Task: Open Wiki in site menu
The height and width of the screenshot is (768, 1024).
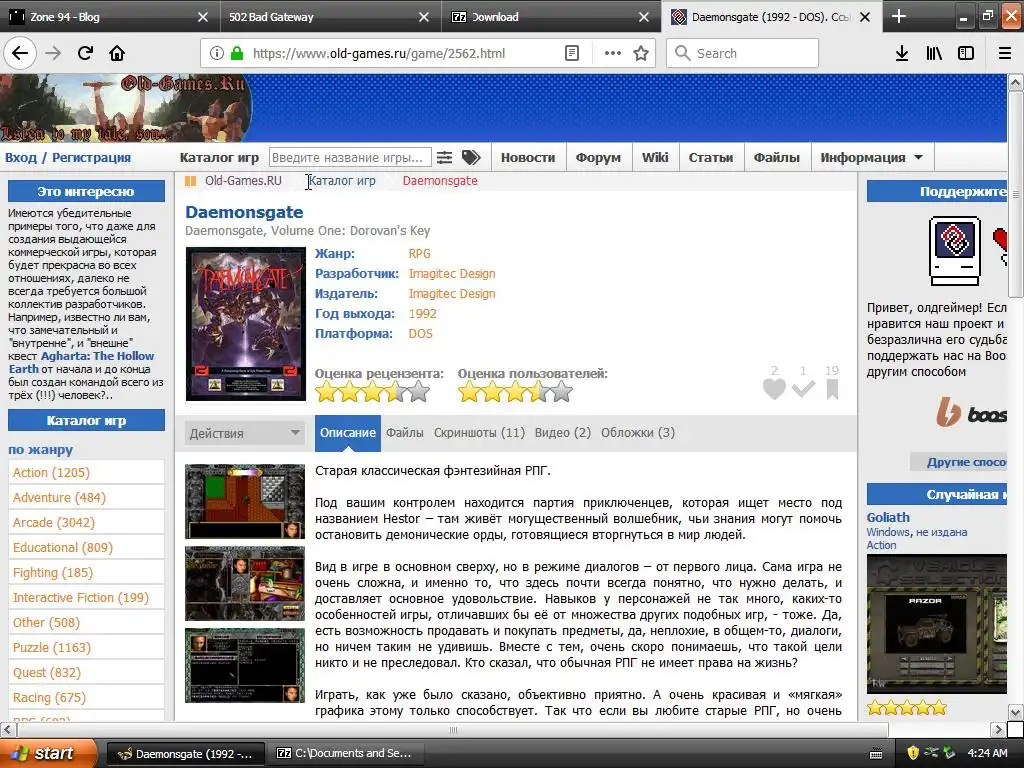Action: (x=655, y=157)
